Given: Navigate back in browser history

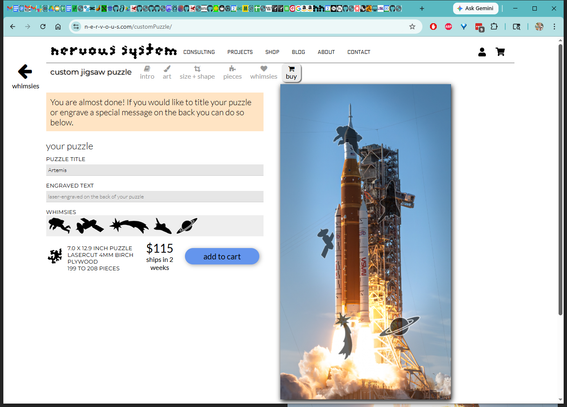Looking at the screenshot, I should (x=13, y=26).
